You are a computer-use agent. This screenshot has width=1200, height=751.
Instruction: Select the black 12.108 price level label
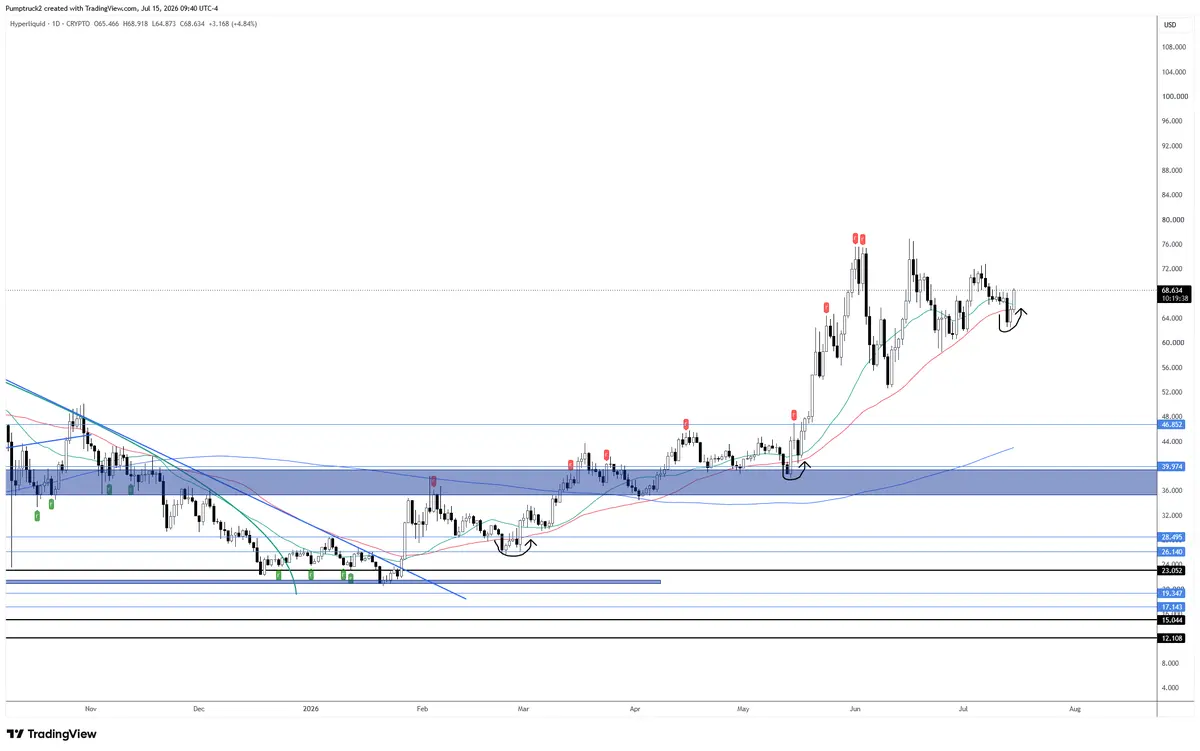tap(1172, 638)
